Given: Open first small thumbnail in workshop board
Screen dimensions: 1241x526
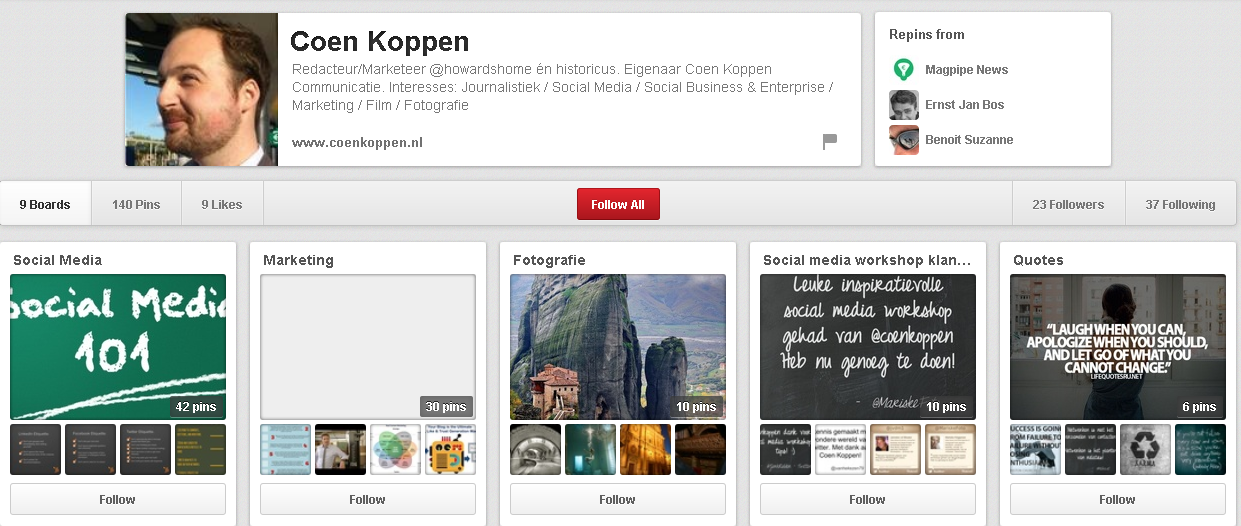Looking at the screenshot, I should (785, 449).
